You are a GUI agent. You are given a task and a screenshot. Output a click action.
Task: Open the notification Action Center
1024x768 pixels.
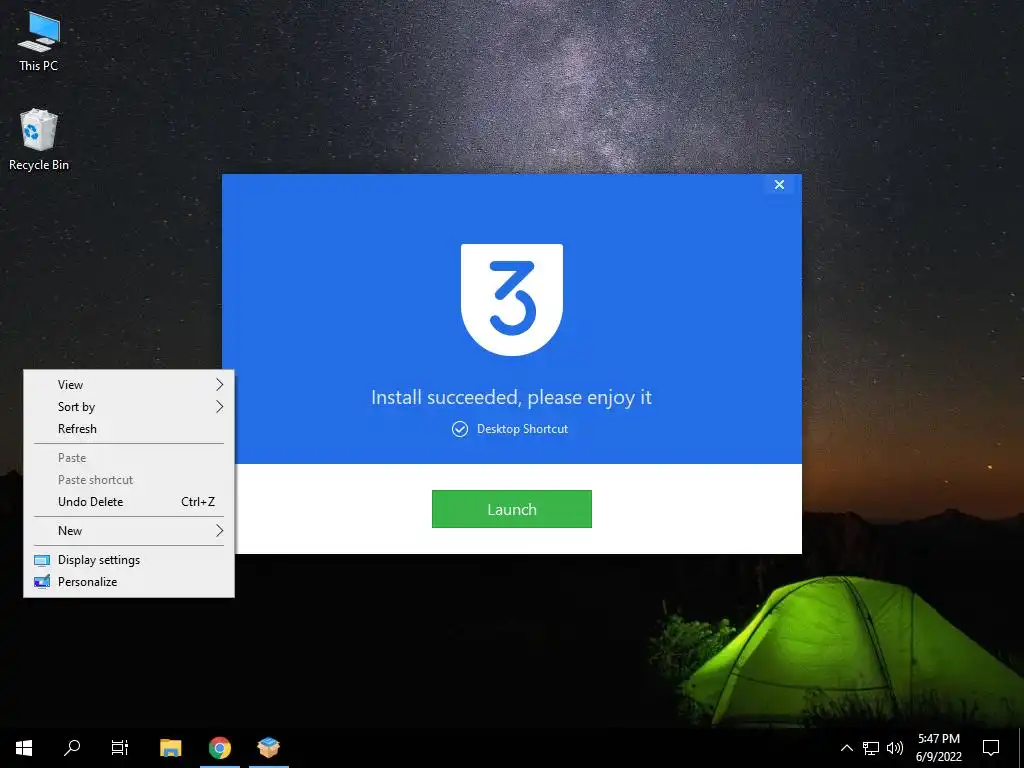click(991, 748)
